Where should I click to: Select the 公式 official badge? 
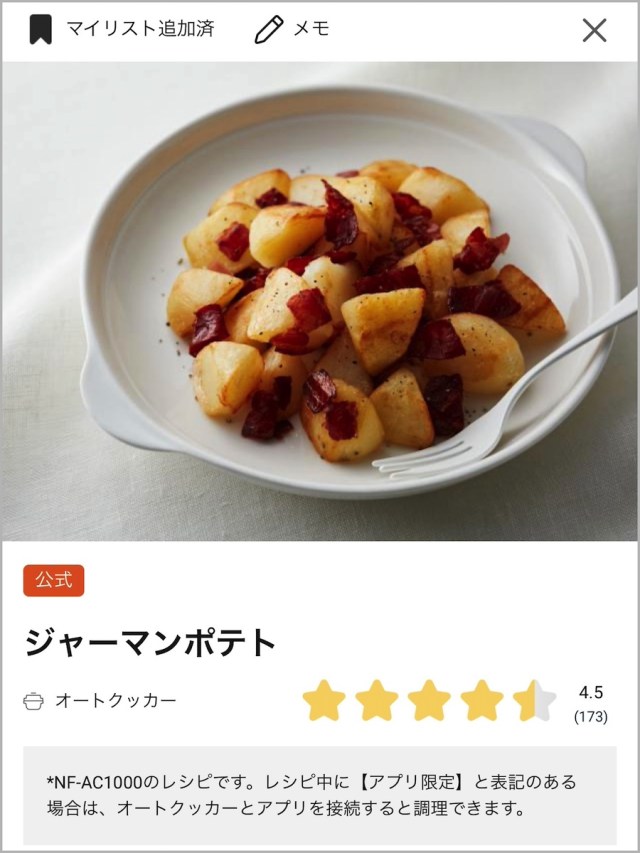(x=53, y=580)
